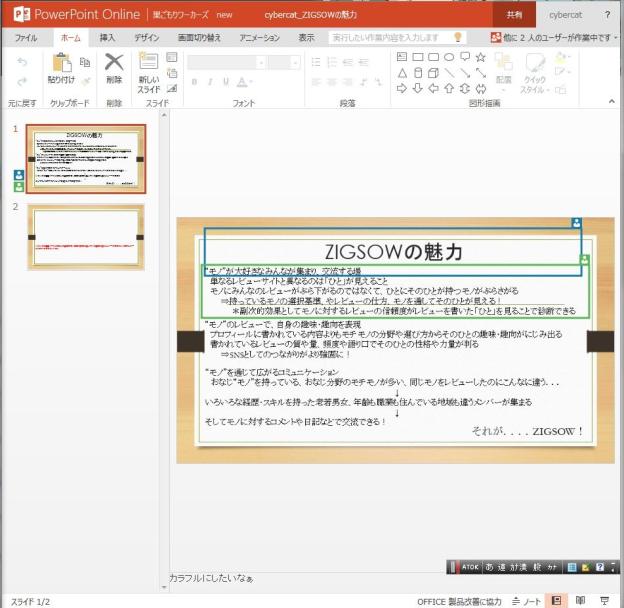Open the 配置 arrange dropdown
The height and width of the screenshot is (608, 624).
[503, 73]
